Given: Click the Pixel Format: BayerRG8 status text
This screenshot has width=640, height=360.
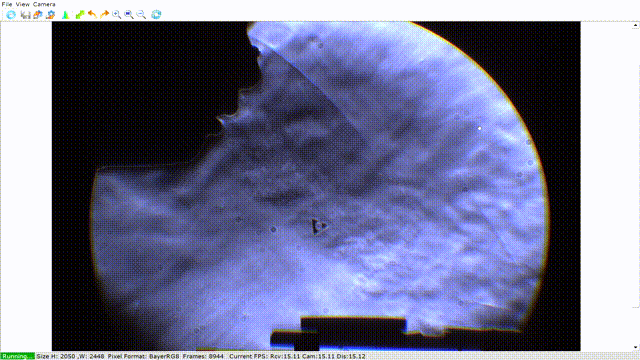Looking at the screenshot, I should (x=143, y=356).
